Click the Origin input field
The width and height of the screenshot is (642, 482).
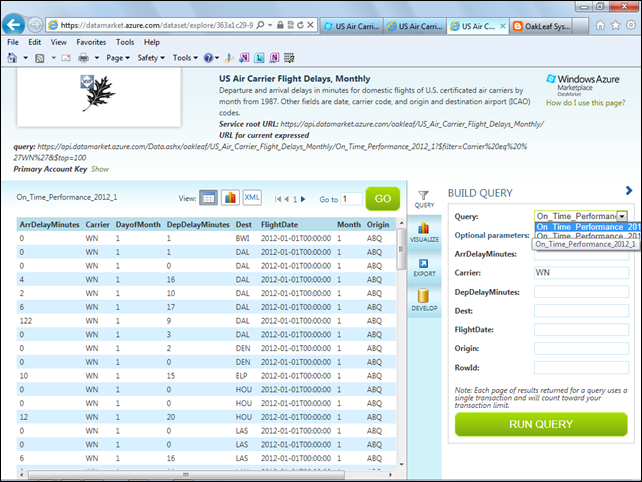click(581, 348)
